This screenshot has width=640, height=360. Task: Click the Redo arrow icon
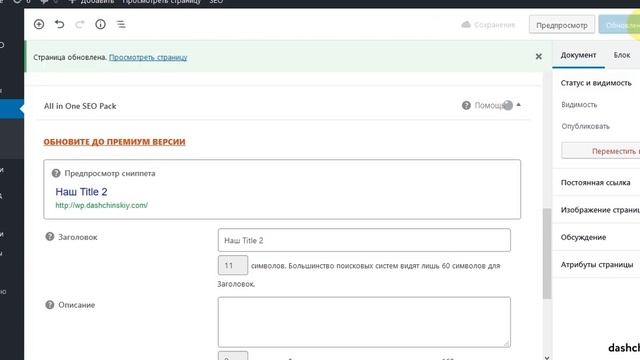coord(80,24)
